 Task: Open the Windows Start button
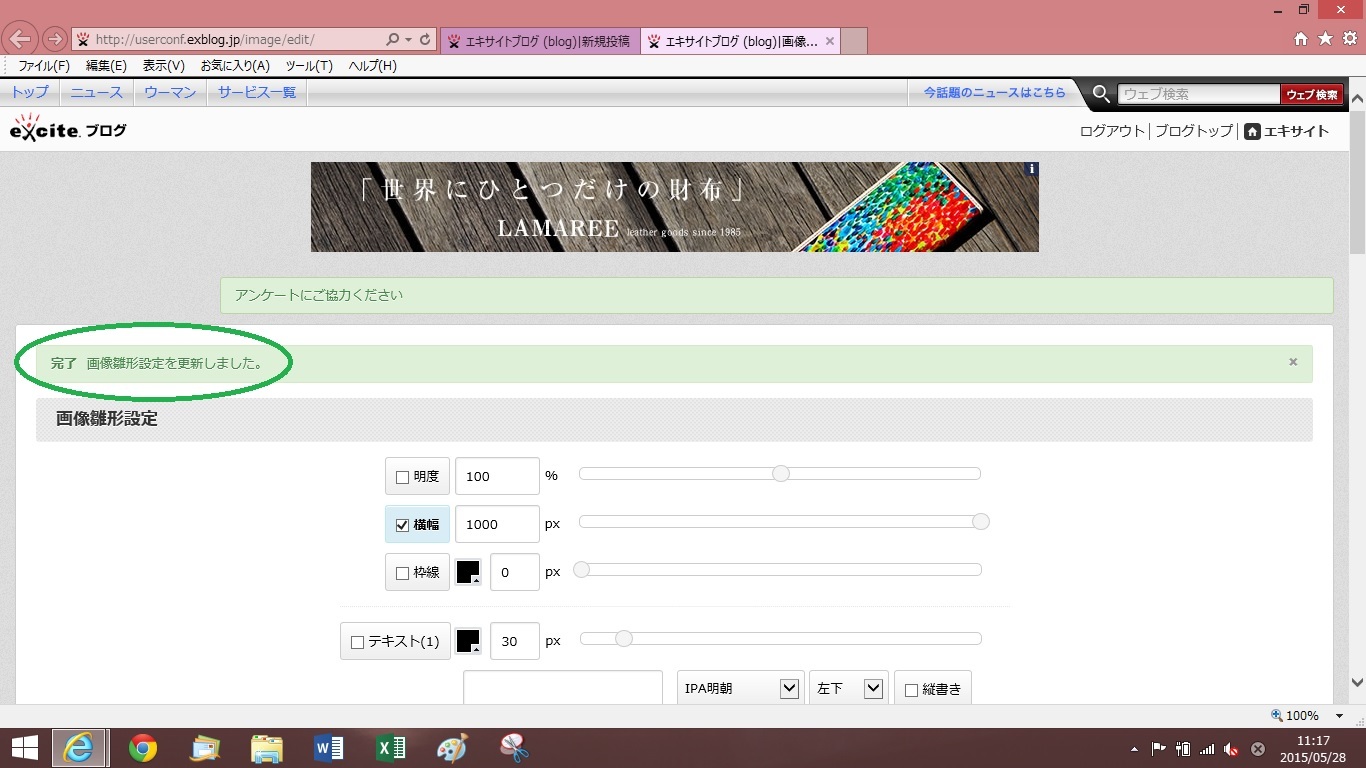point(25,747)
